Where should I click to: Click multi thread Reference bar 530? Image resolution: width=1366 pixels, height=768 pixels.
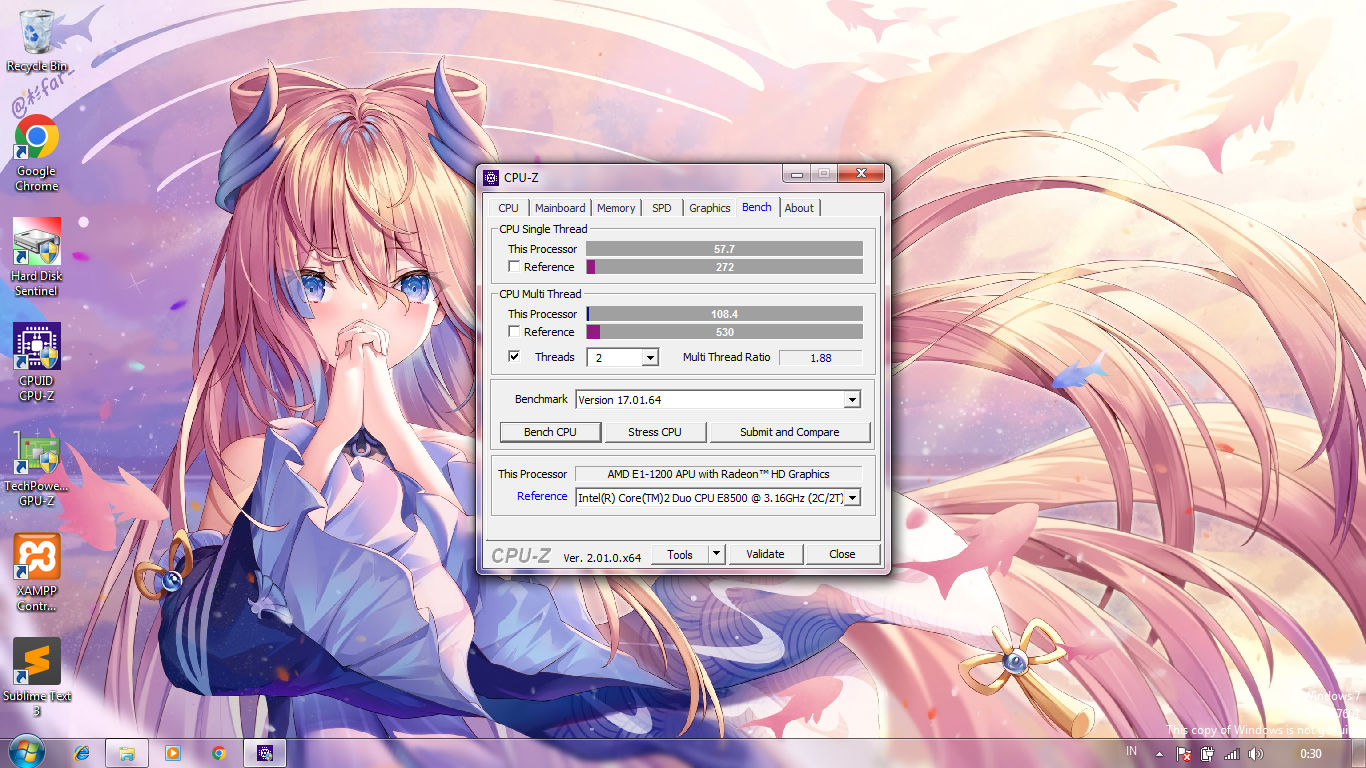point(724,332)
